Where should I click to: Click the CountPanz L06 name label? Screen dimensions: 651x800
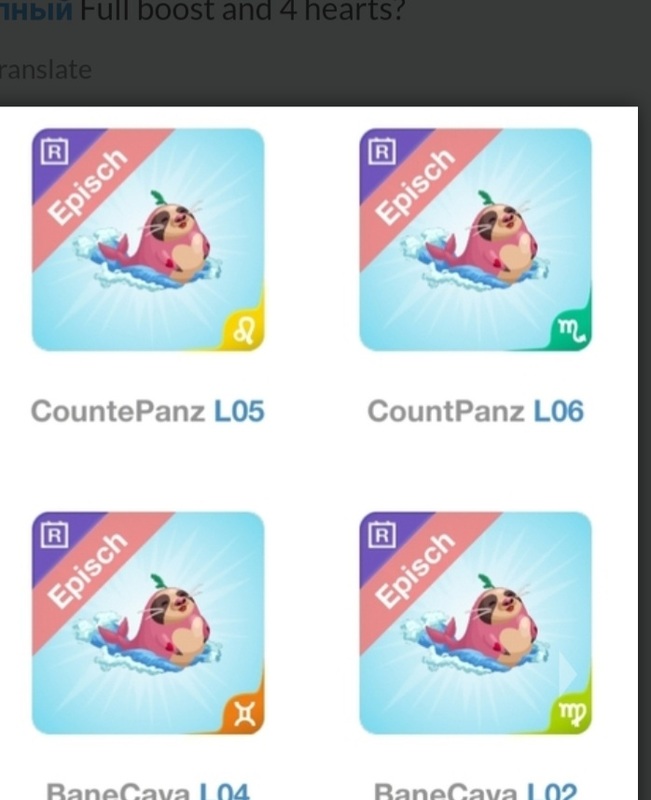tap(475, 411)
